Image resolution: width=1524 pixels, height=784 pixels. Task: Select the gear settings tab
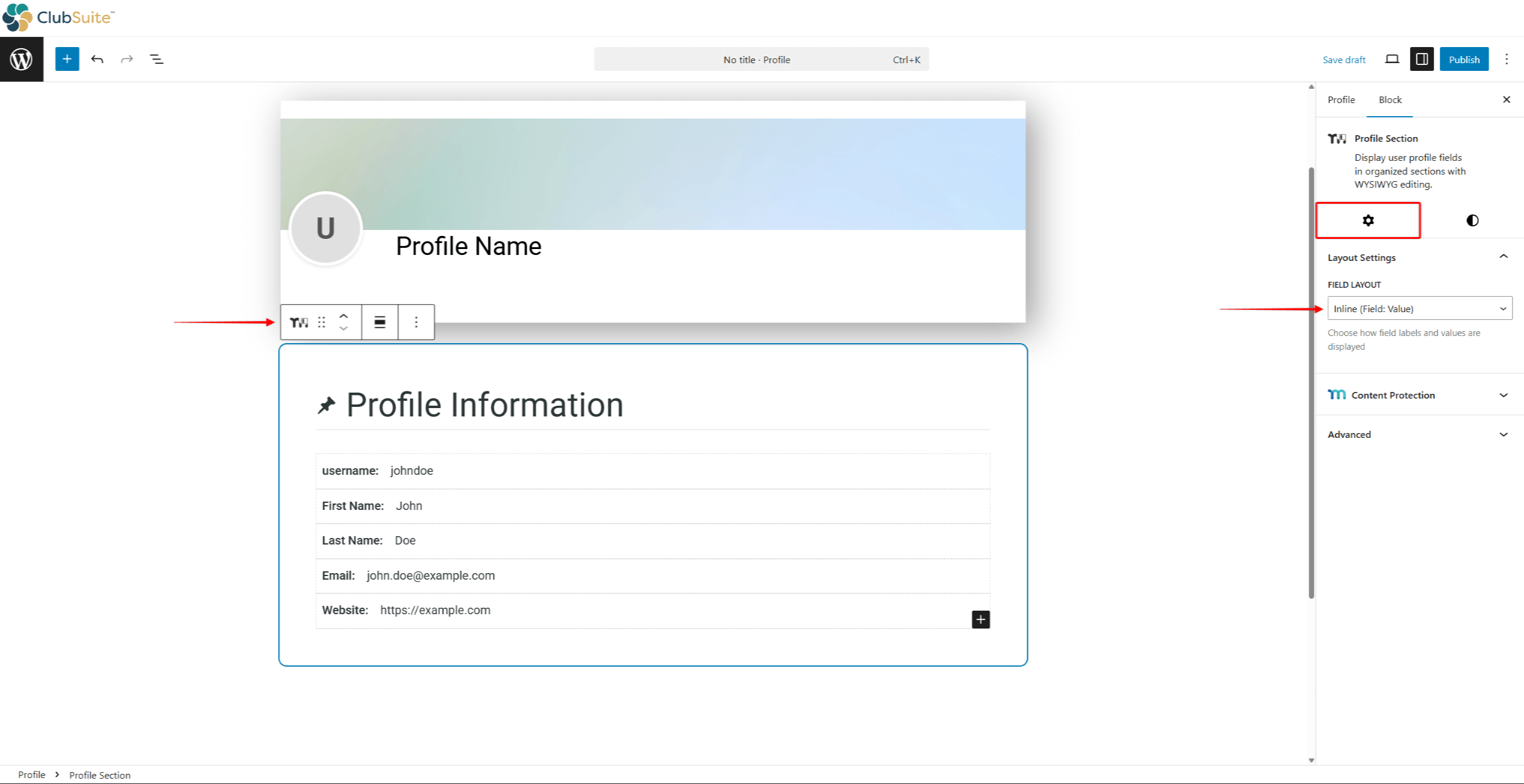point(1368,220)
